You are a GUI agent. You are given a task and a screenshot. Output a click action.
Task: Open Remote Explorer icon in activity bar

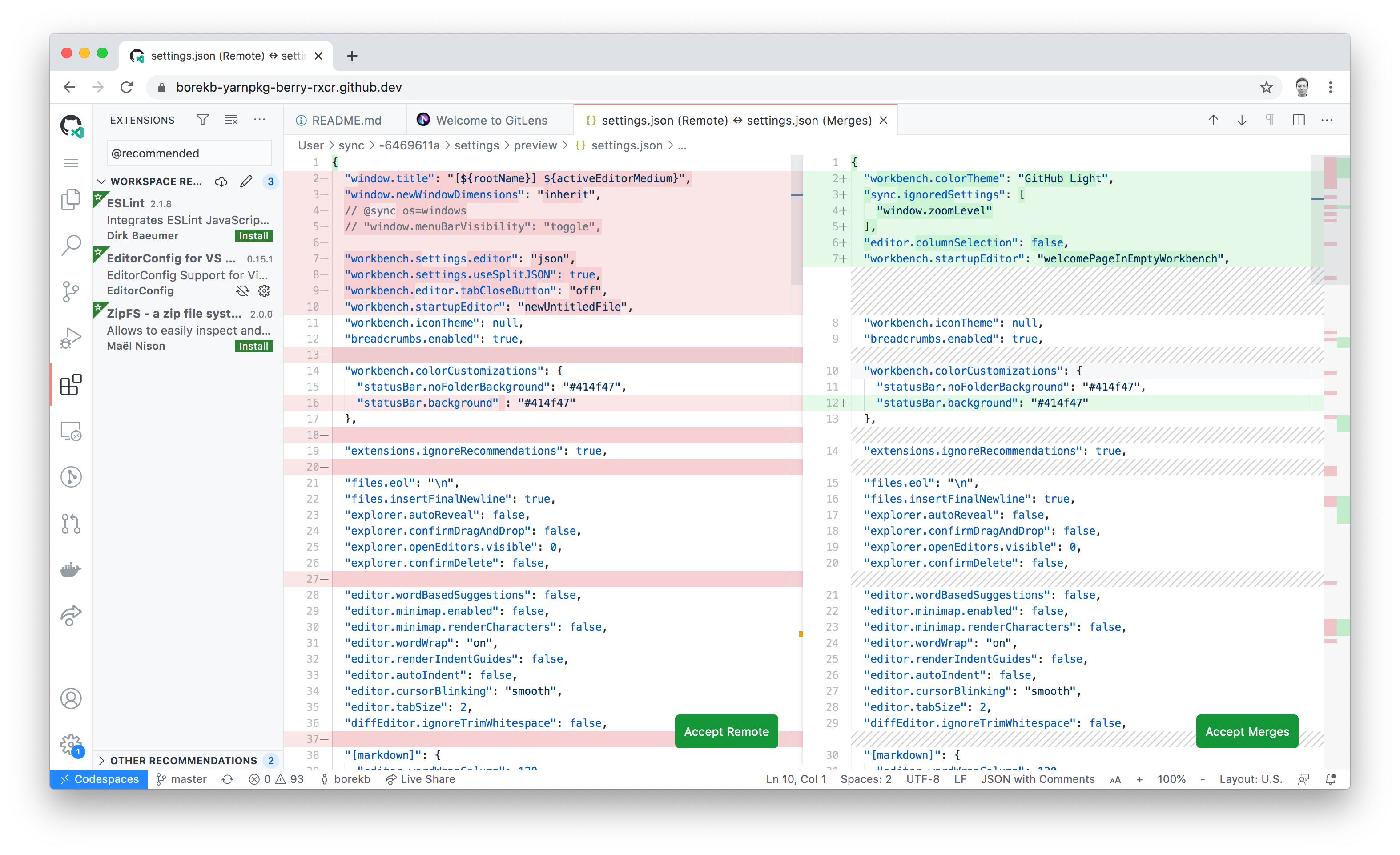[x=71, y=431]
